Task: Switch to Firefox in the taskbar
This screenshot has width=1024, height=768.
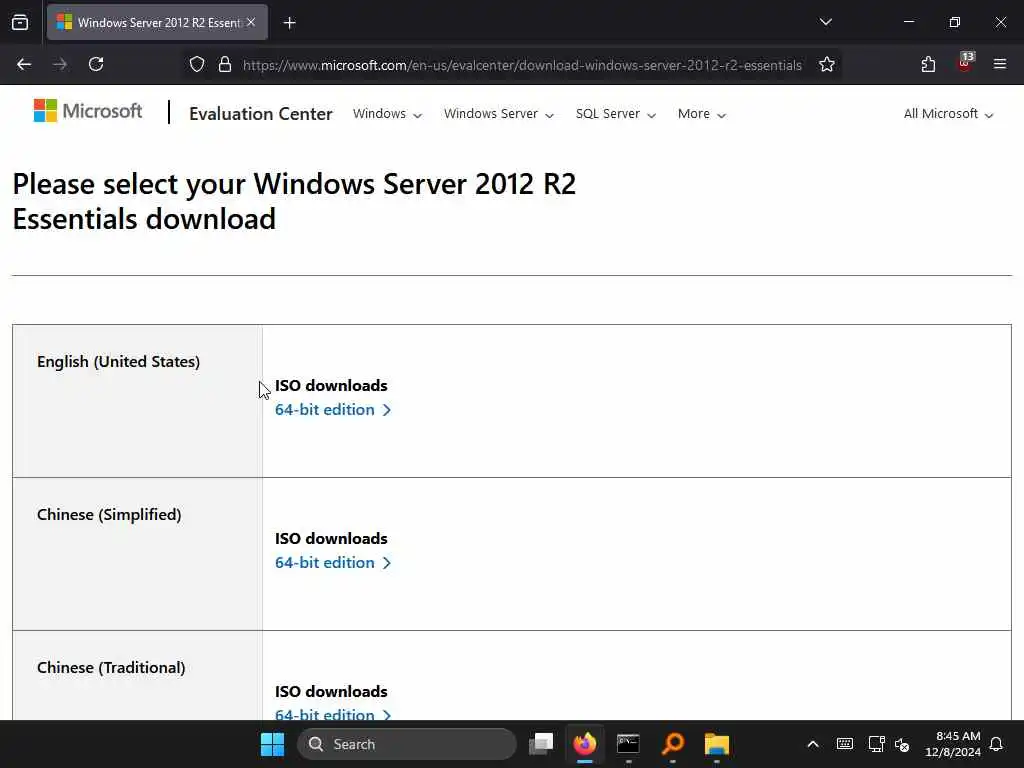Action: tap(584, 744)
